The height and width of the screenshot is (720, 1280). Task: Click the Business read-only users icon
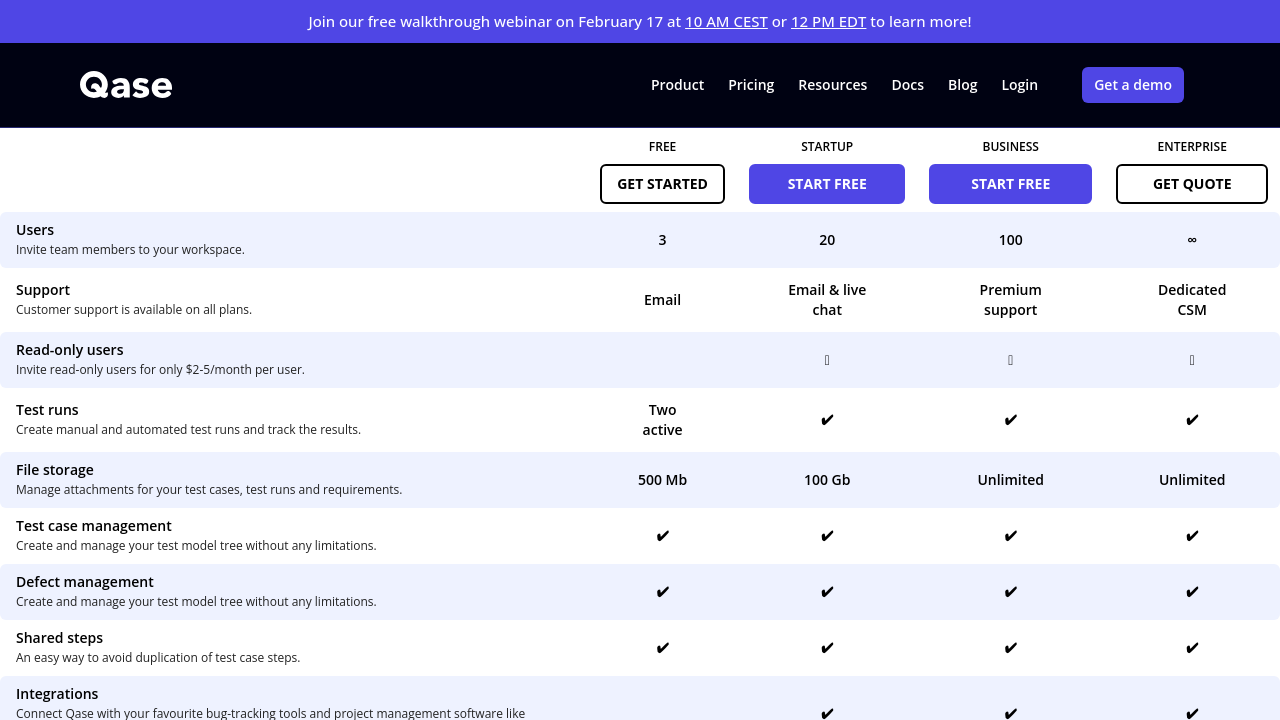tap(1010, 360)
